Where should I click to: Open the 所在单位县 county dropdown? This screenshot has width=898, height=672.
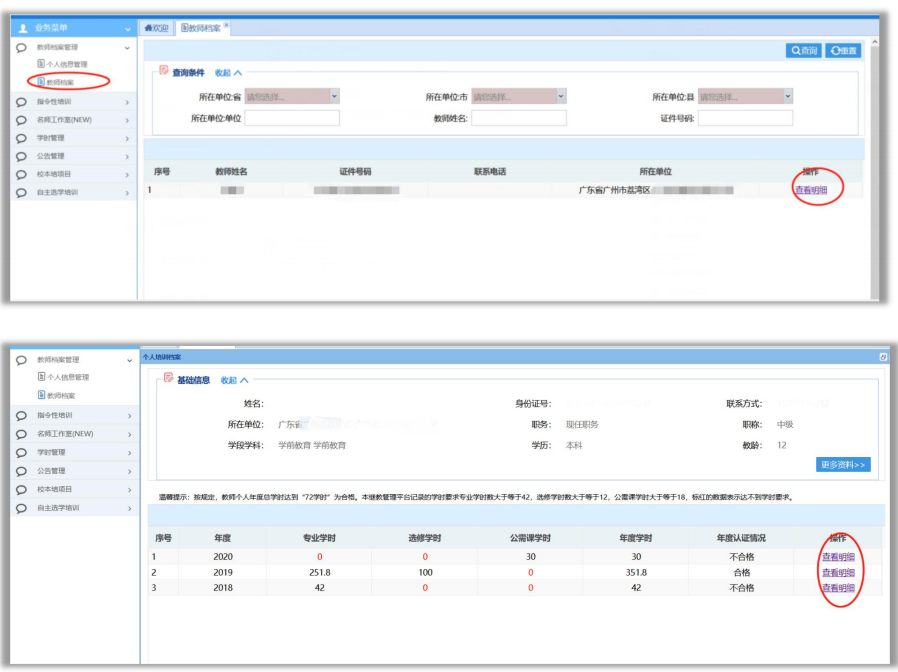(x=745, y=97)
